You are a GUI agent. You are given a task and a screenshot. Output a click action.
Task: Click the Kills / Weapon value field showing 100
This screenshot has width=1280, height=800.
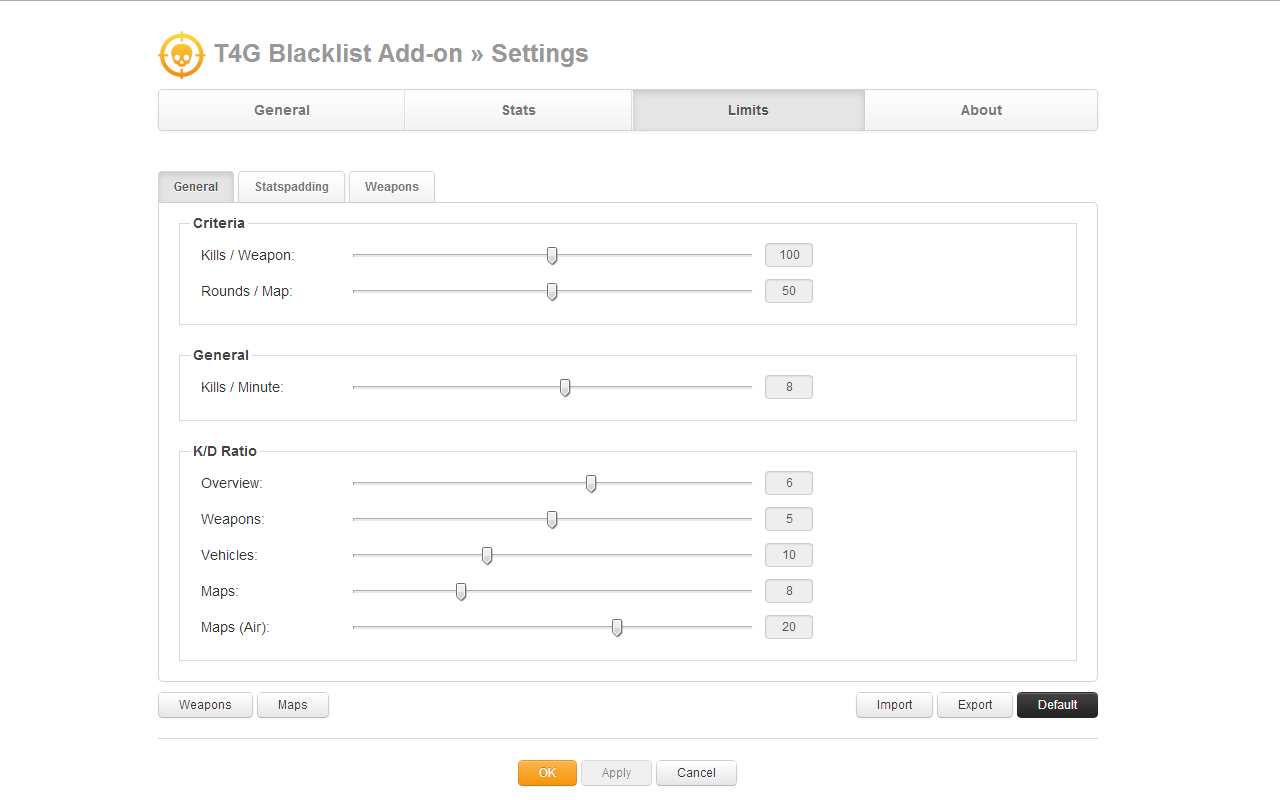click(789, 255)
